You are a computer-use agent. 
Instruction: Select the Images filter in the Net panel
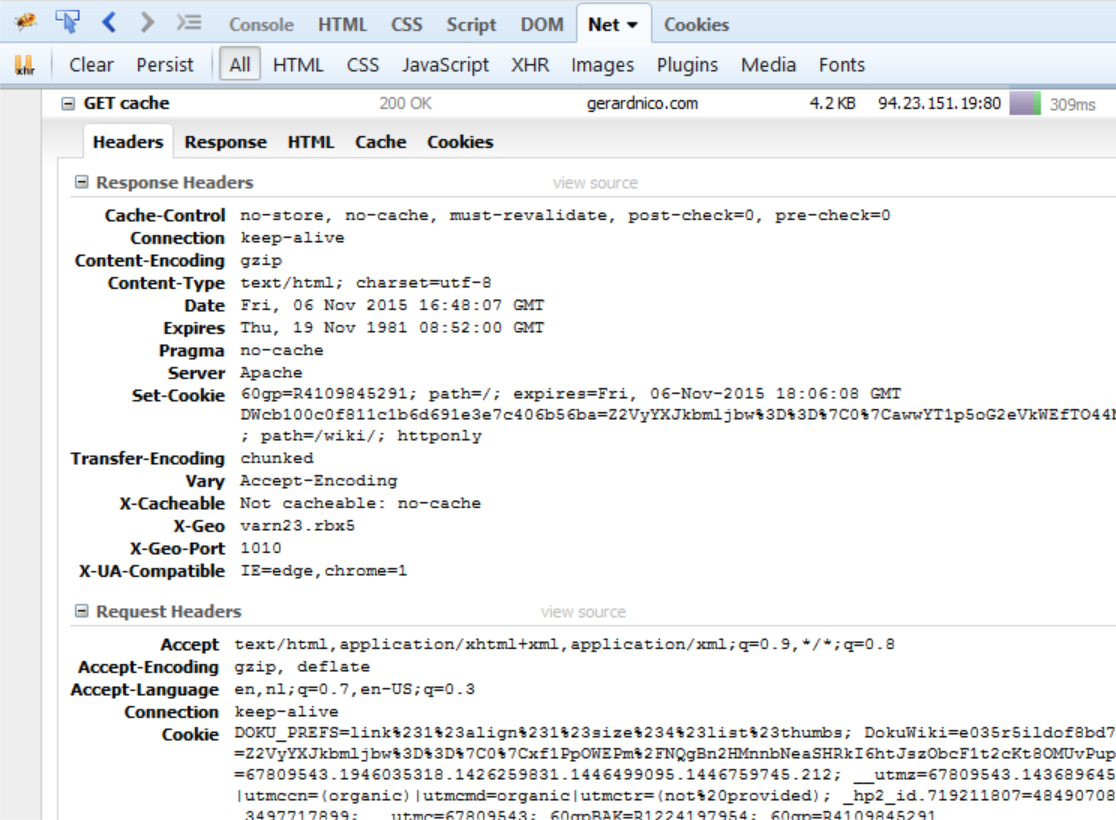600,65
